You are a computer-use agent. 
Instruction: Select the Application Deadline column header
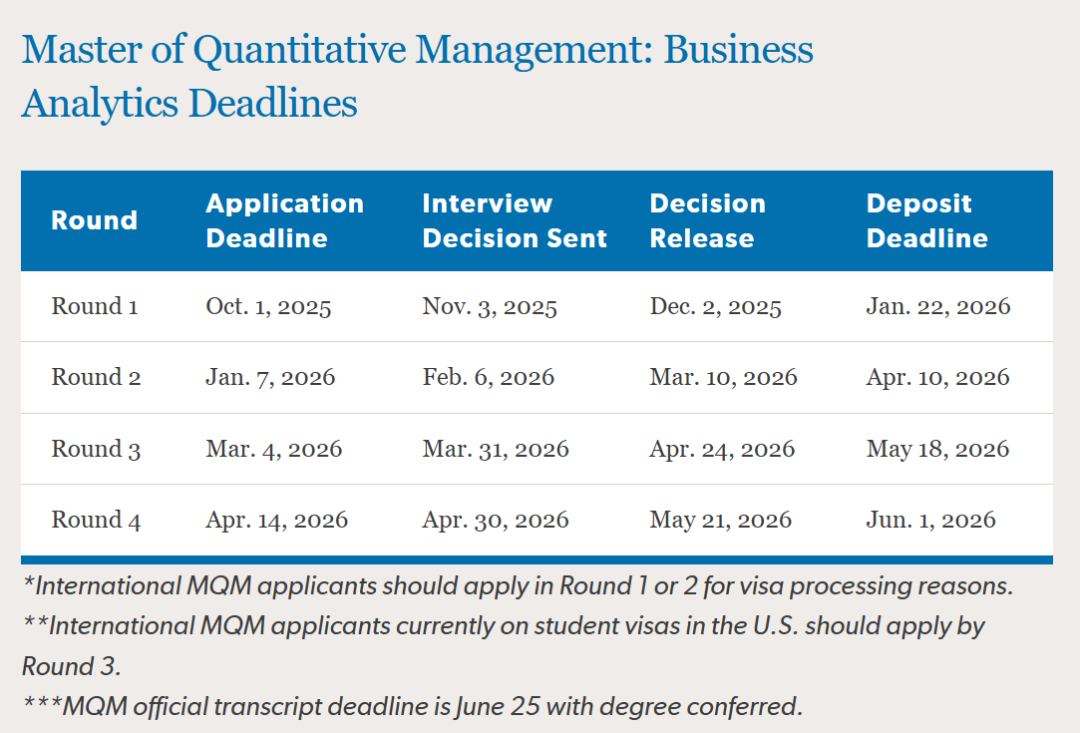pyautogui.click(x=285, y=221)
